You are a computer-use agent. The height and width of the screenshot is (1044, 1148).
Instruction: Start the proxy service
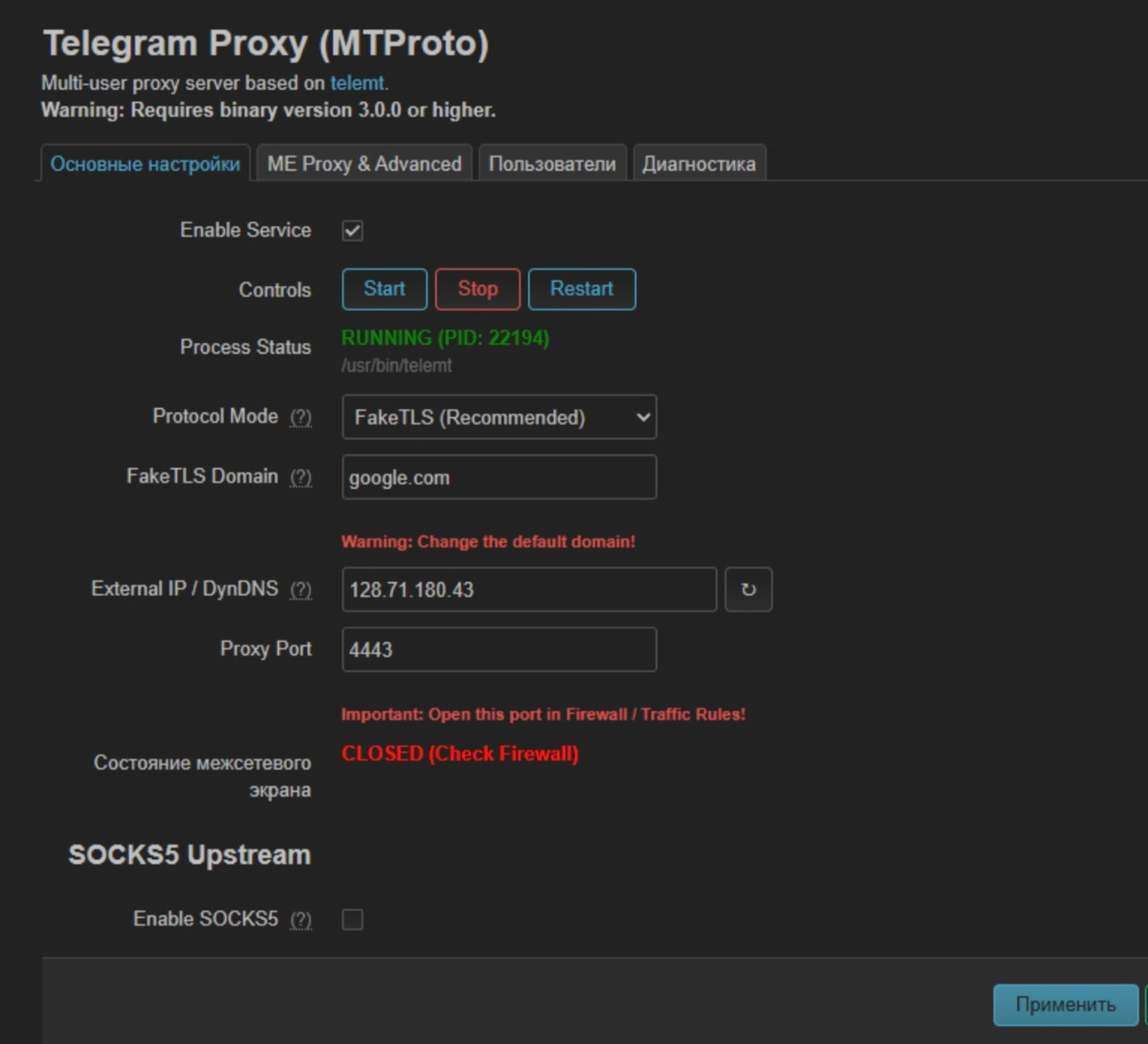point(385,289)
